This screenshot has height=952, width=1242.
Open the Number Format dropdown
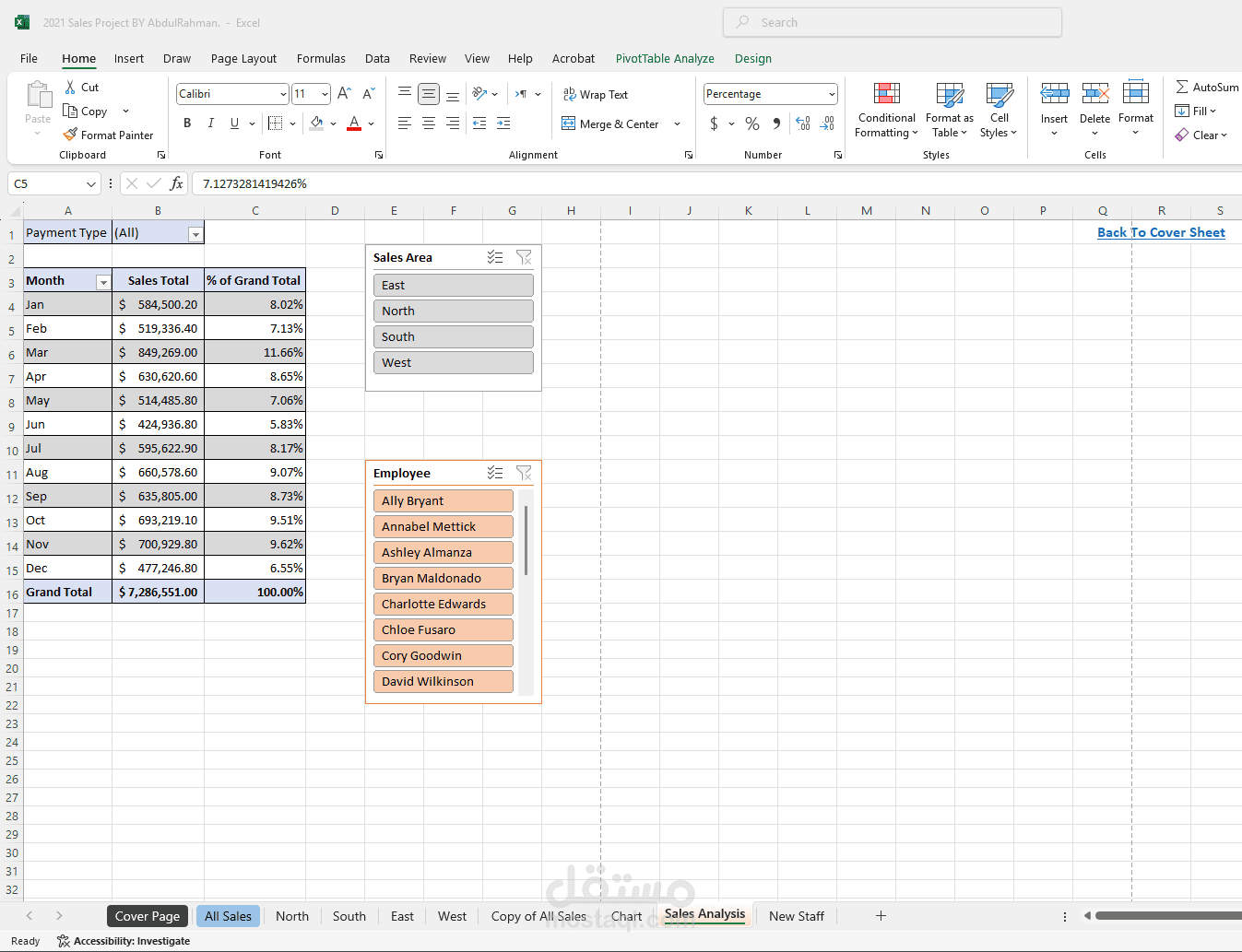pos(832,94)
